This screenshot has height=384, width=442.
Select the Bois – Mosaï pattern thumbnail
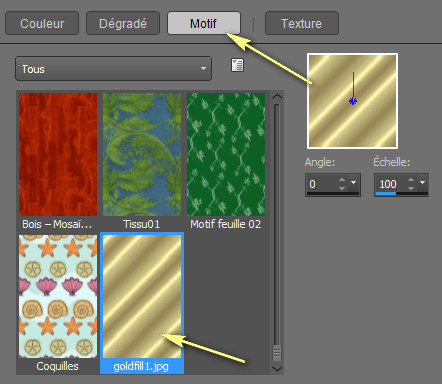[58, 155]
